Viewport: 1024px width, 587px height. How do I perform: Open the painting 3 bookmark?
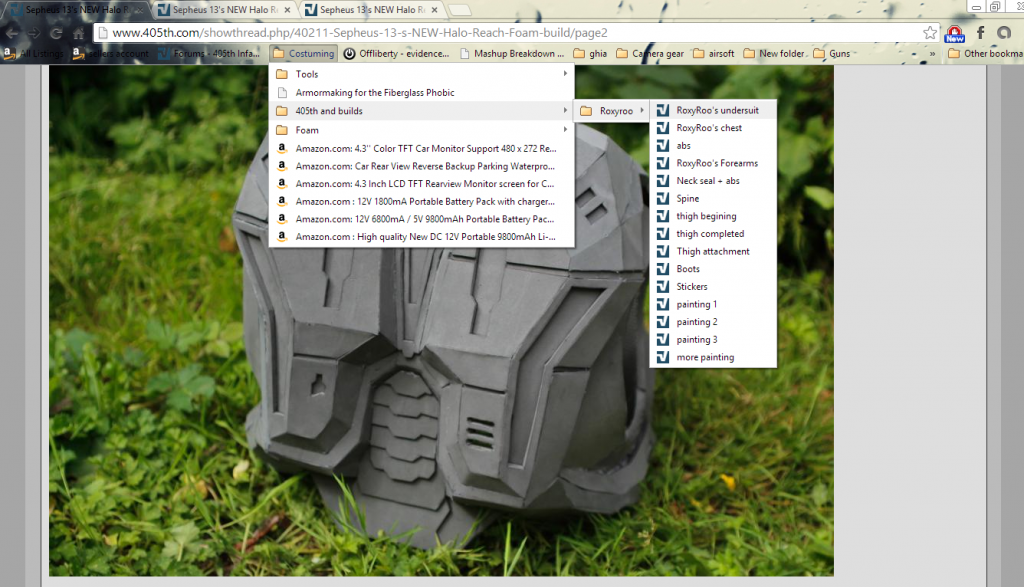pyautogui.click(x=713, y=340)
